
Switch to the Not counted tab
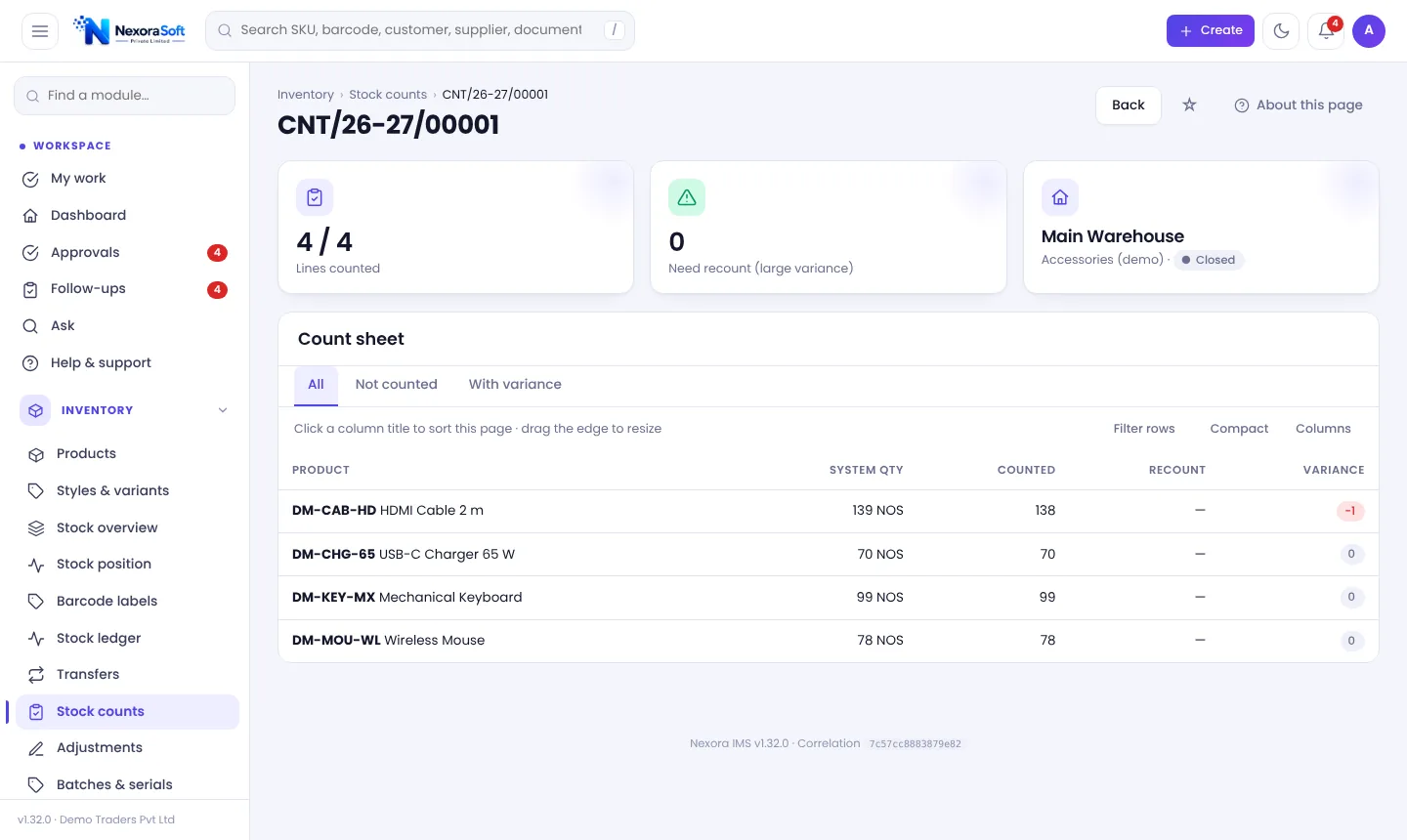397,385
